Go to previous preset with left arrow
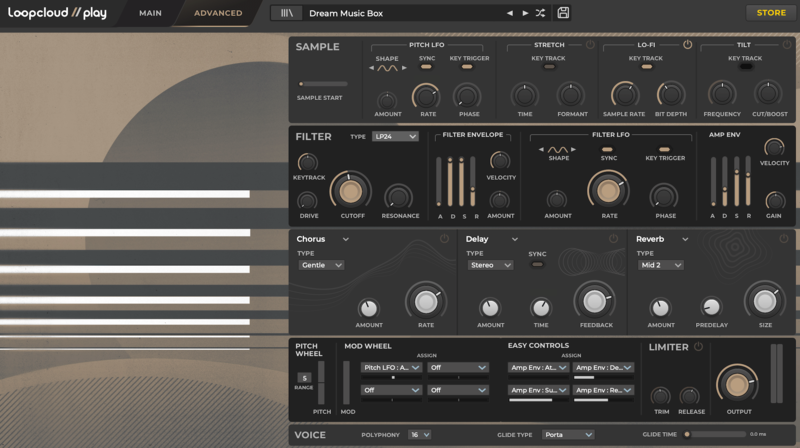 (509, 13)
